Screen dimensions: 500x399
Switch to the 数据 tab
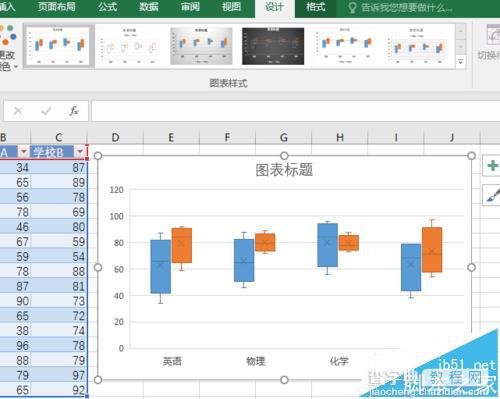tap(149, 7)
